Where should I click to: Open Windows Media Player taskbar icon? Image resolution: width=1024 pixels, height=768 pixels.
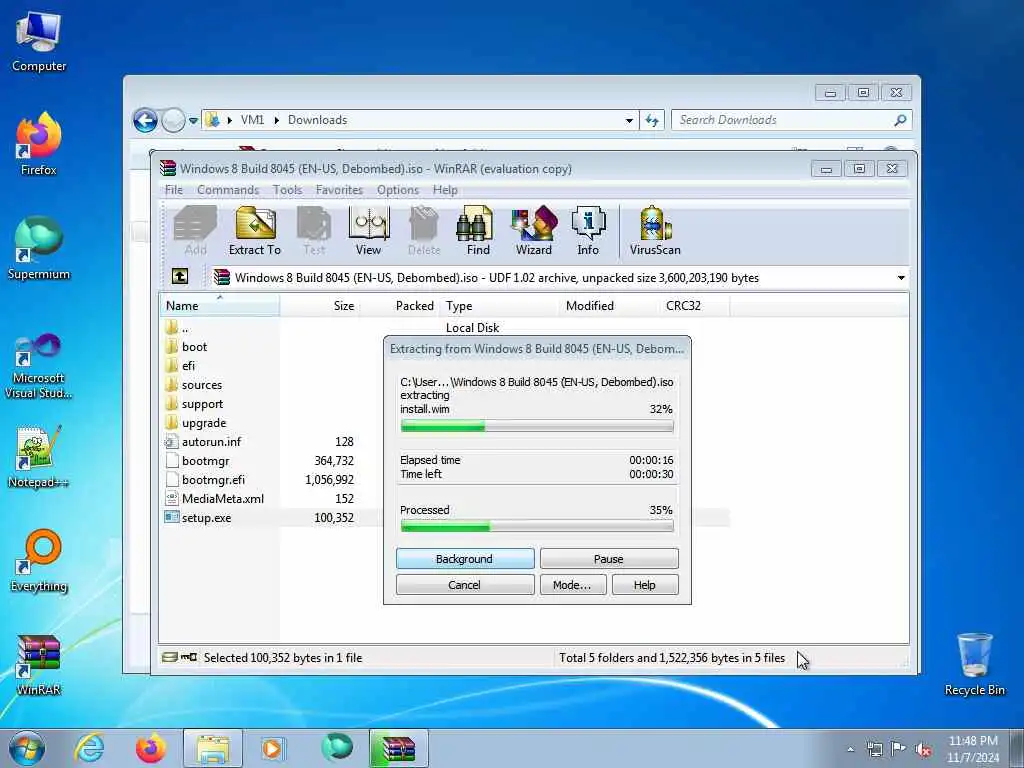click(x=272, y=748)
